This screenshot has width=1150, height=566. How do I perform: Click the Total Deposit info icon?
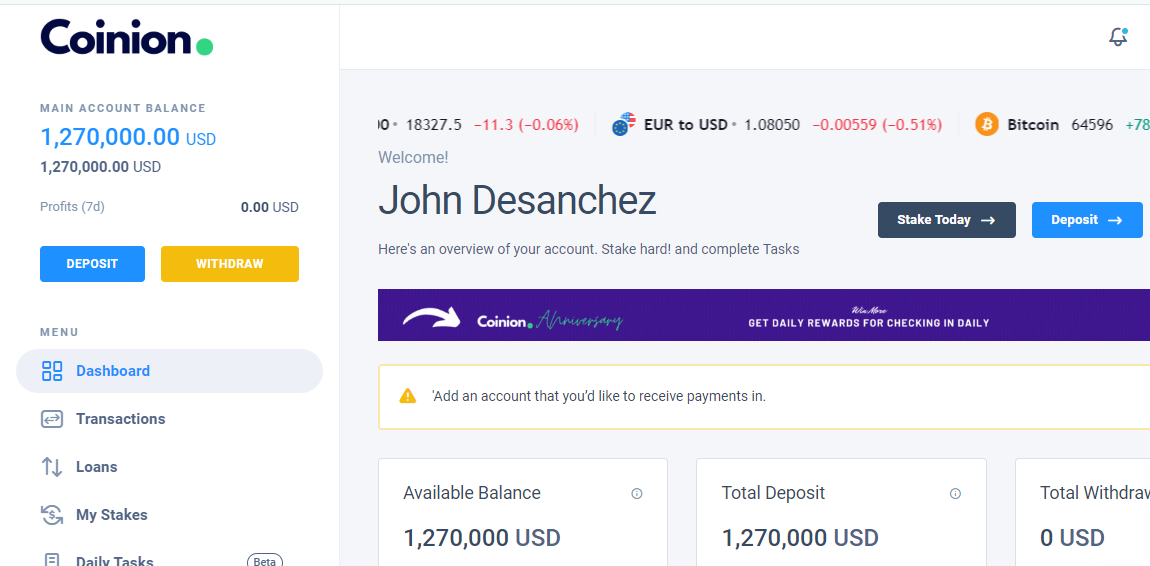[x=955, y=493]
